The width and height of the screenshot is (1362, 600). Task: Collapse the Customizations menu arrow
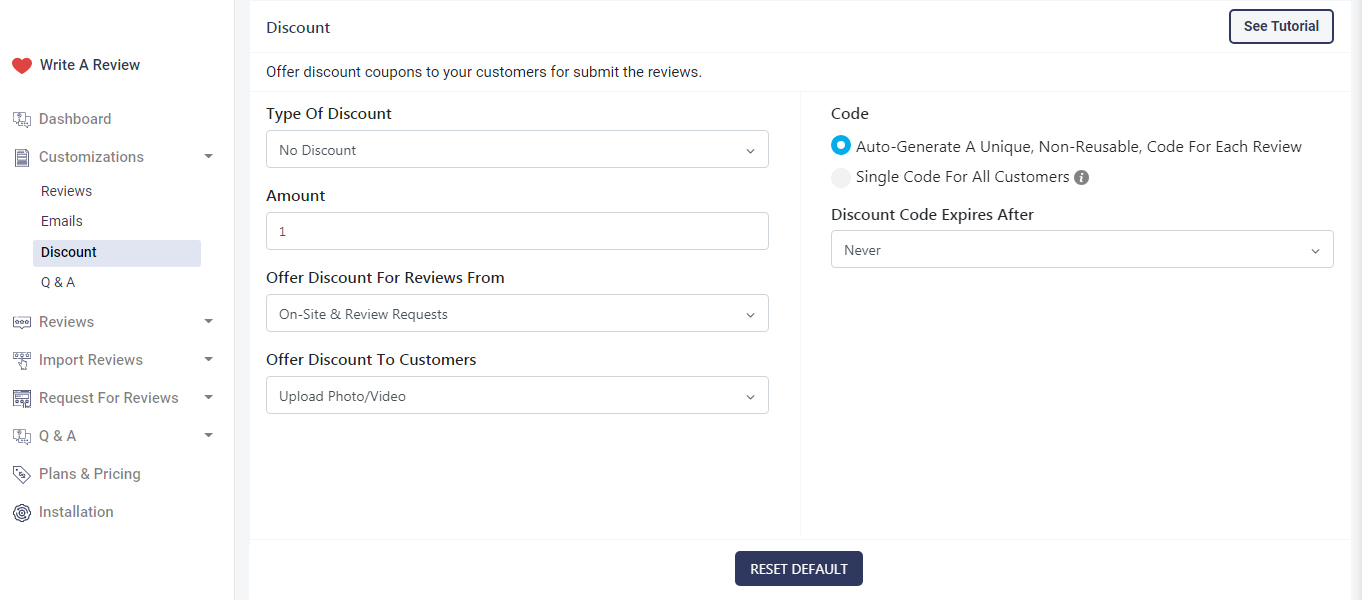208,157
